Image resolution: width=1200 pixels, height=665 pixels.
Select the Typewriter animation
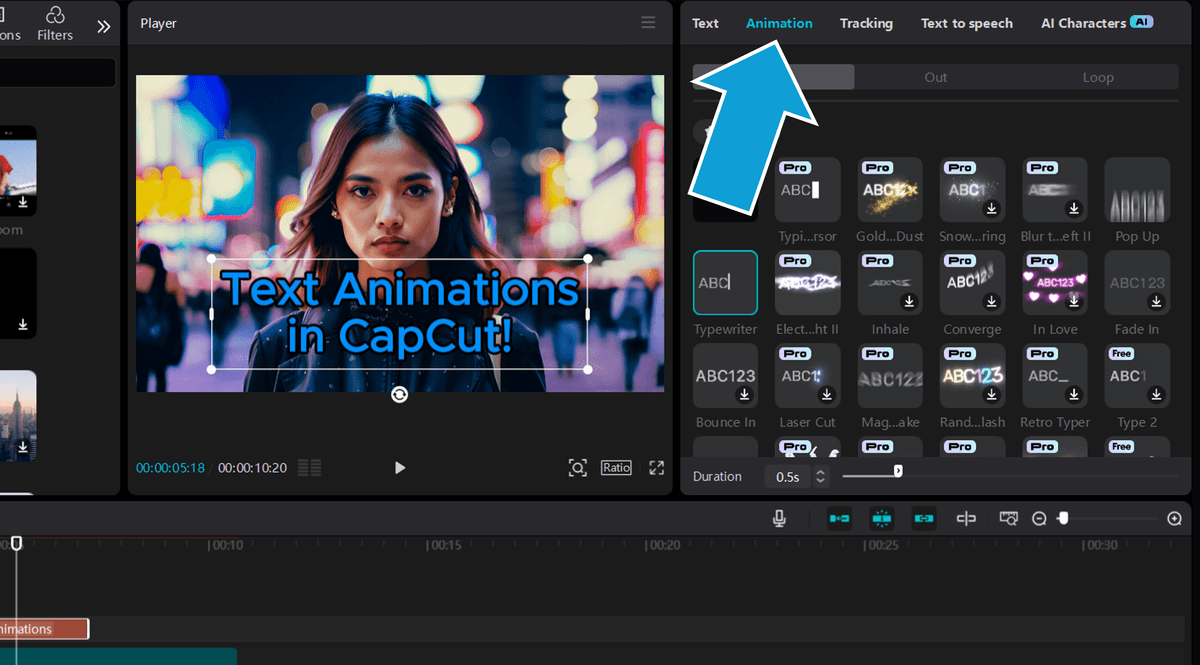(x=726, y=282)
